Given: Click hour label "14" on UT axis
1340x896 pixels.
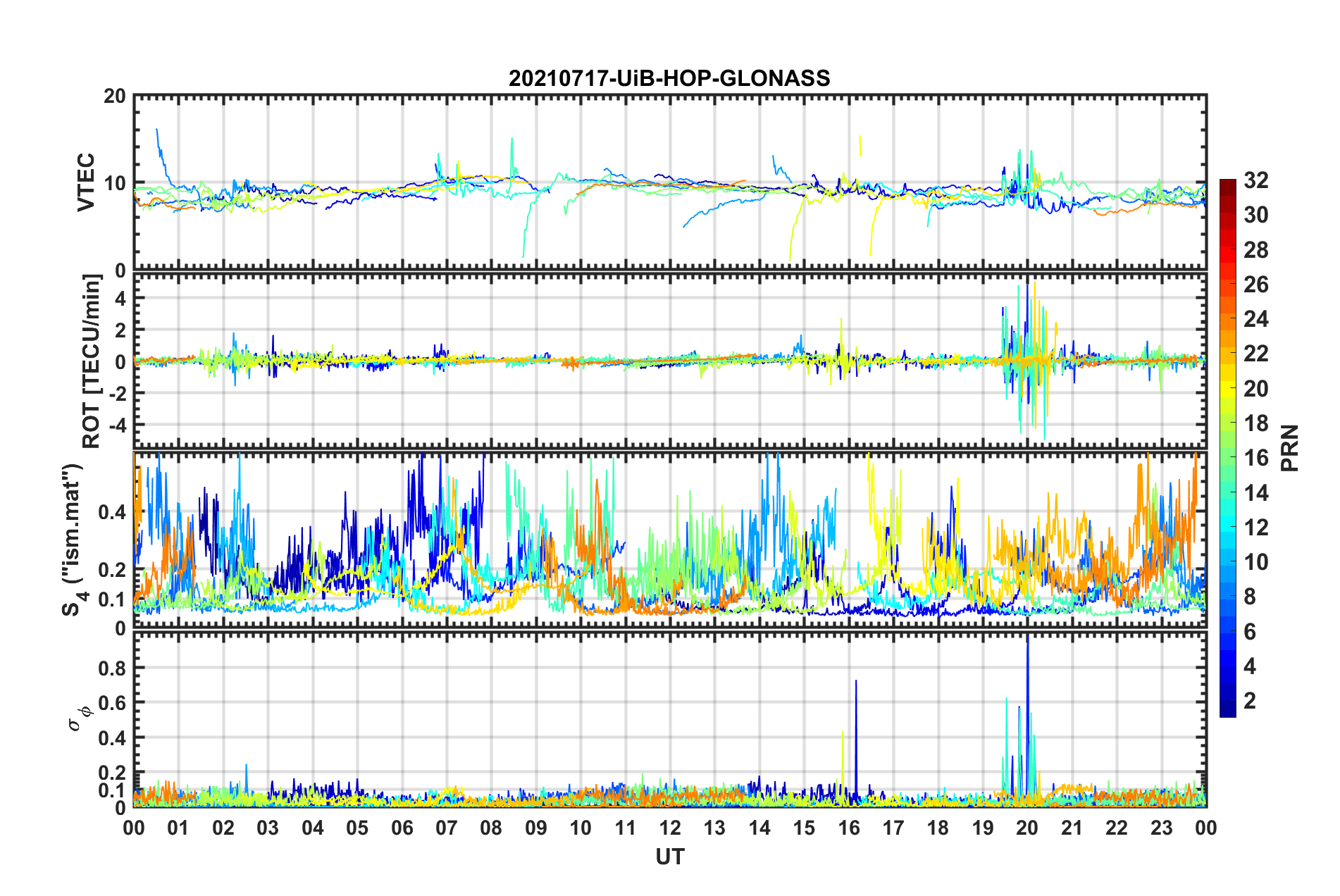Looking at the screenshot, I should pyautogui.click(x=759, y=828).
